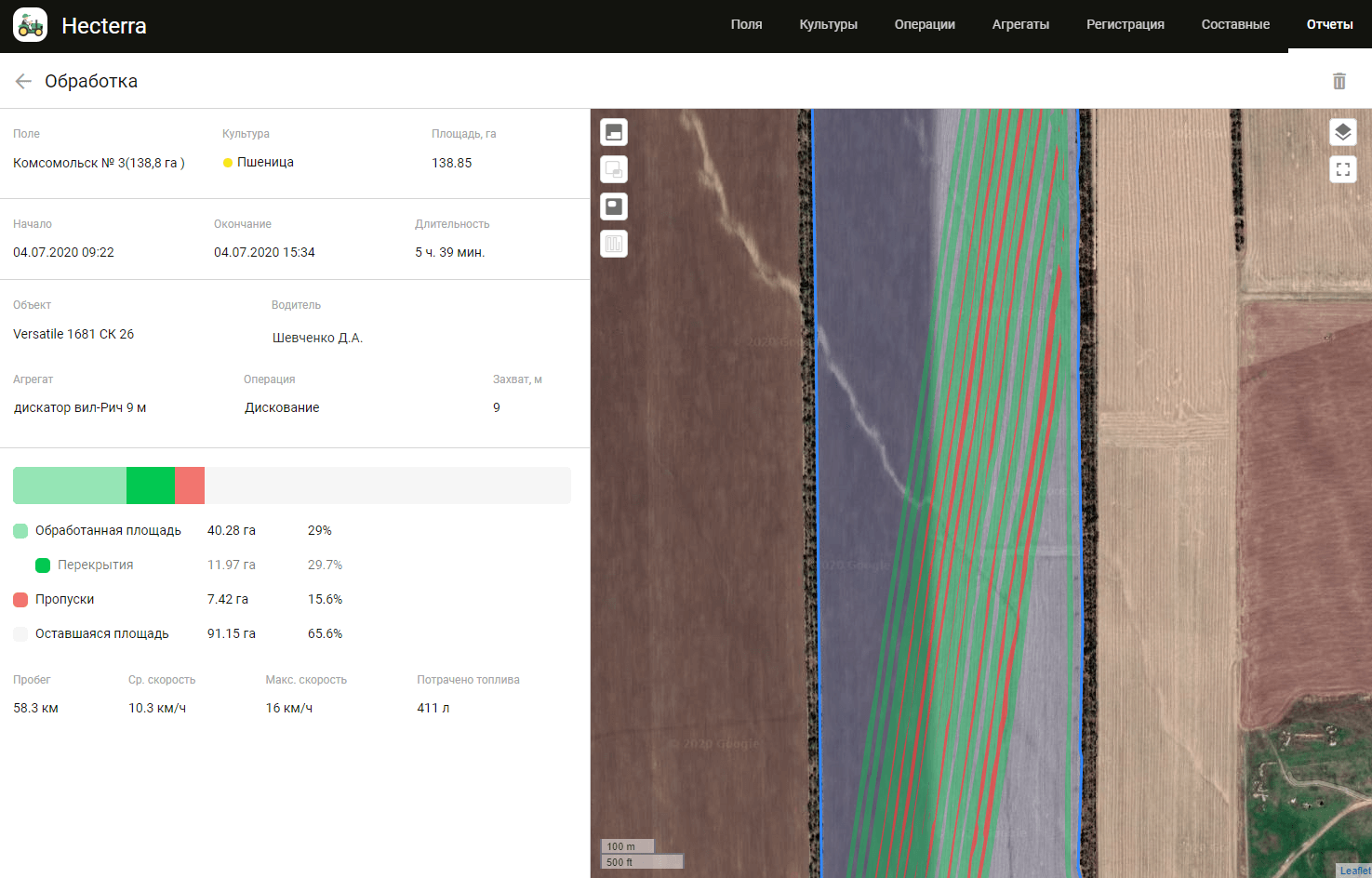1372x878 pixels.
Task: Open the map layers selector
Action: (1342, 132)
